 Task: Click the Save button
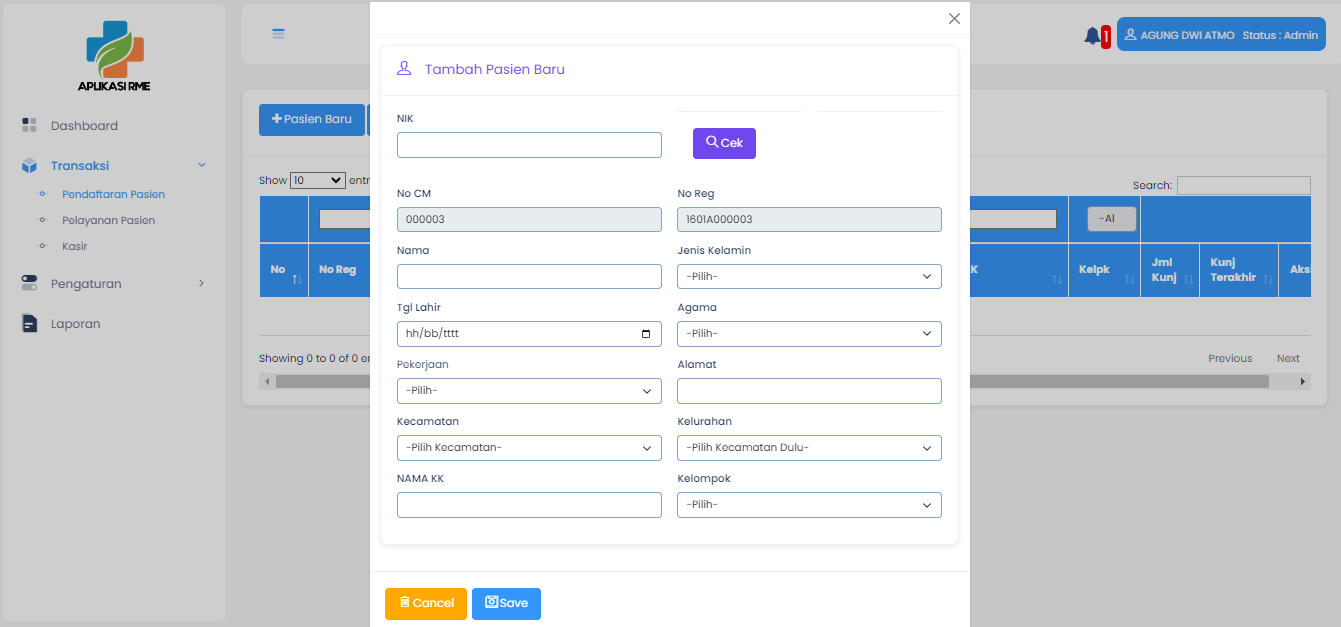tap(506, 604)
